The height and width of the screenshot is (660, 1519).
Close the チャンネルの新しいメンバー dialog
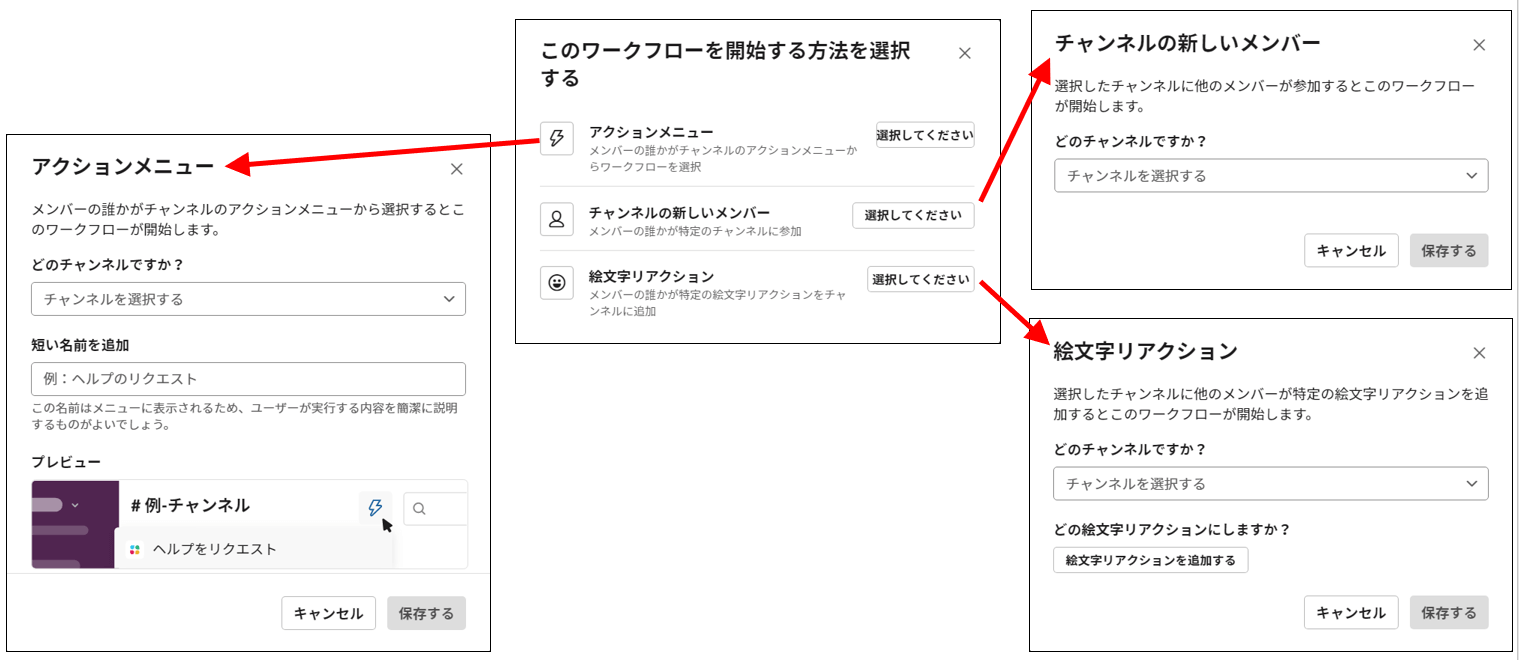pos(1480,45)
